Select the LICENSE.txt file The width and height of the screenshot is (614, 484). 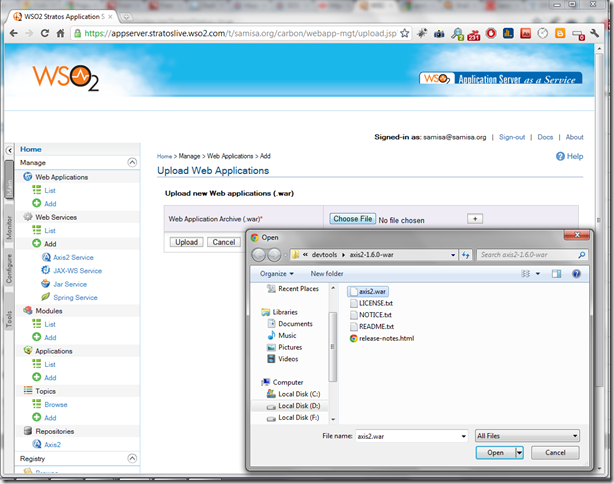371,303
